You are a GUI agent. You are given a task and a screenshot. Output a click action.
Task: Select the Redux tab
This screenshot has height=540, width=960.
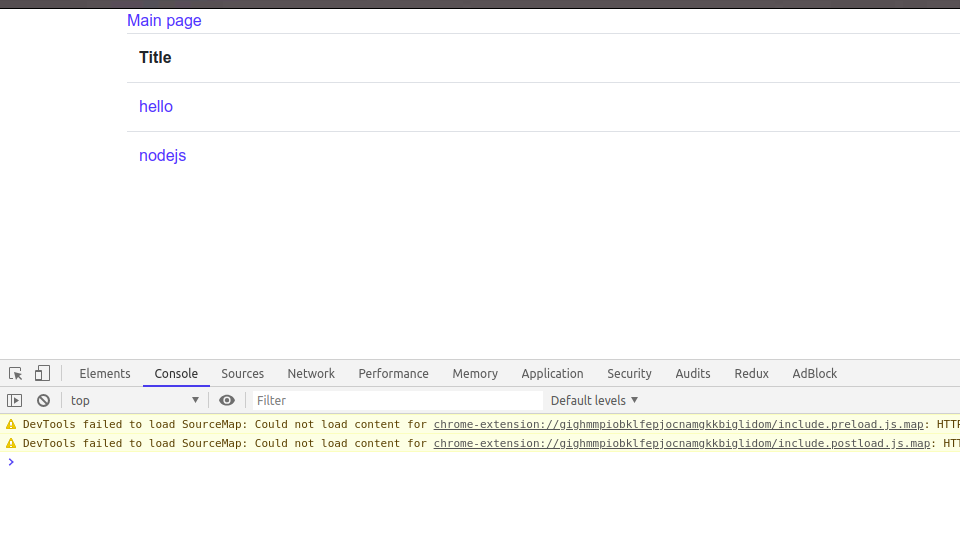[x=752, y=373]
